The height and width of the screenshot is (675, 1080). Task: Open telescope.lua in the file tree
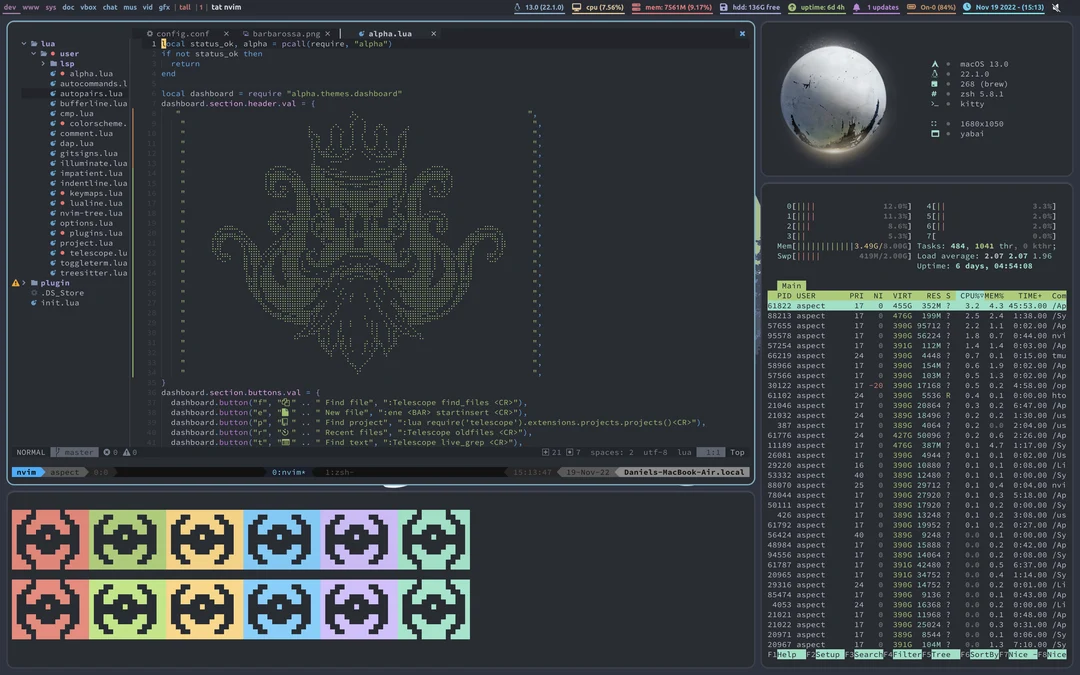tap(98, 253)
